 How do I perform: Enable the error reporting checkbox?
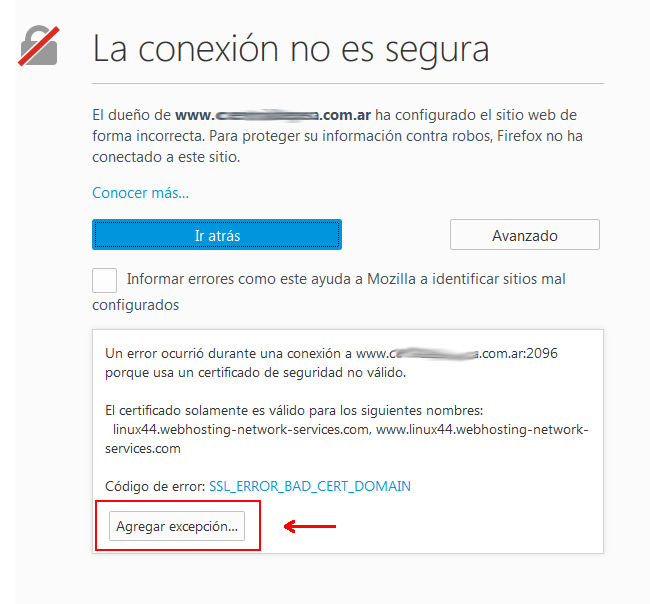click(x=104, y=280)
